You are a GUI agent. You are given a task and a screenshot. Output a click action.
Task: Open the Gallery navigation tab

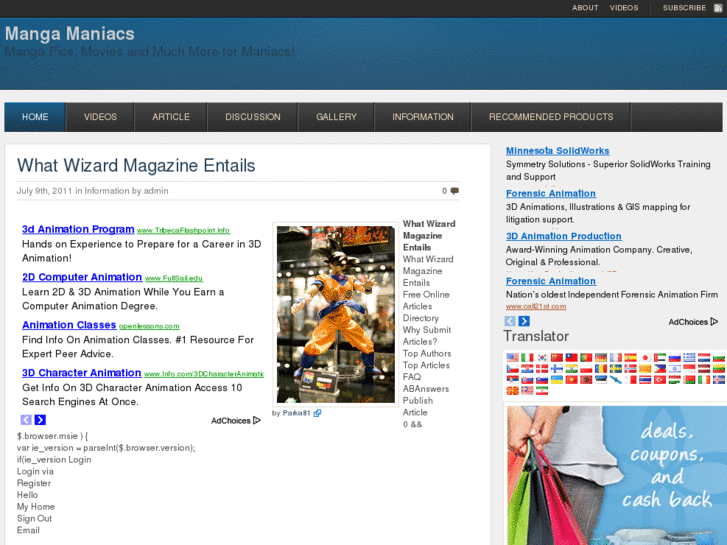[x=336, y=117]
